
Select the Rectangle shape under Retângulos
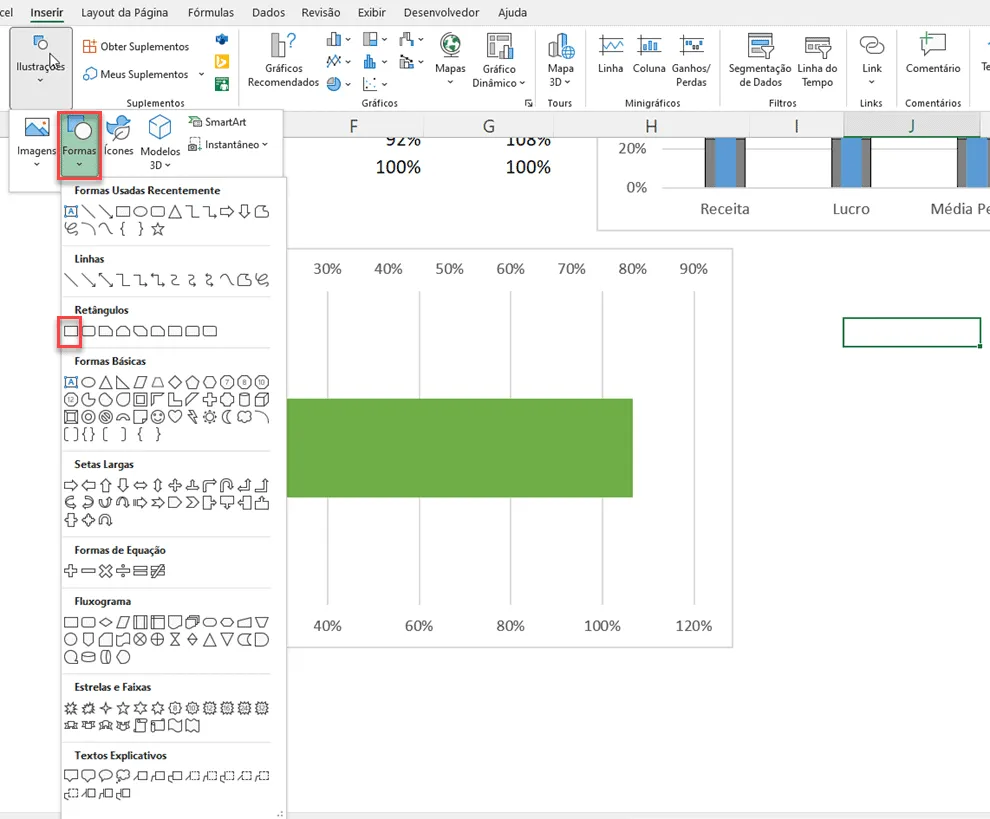point(71,331)
